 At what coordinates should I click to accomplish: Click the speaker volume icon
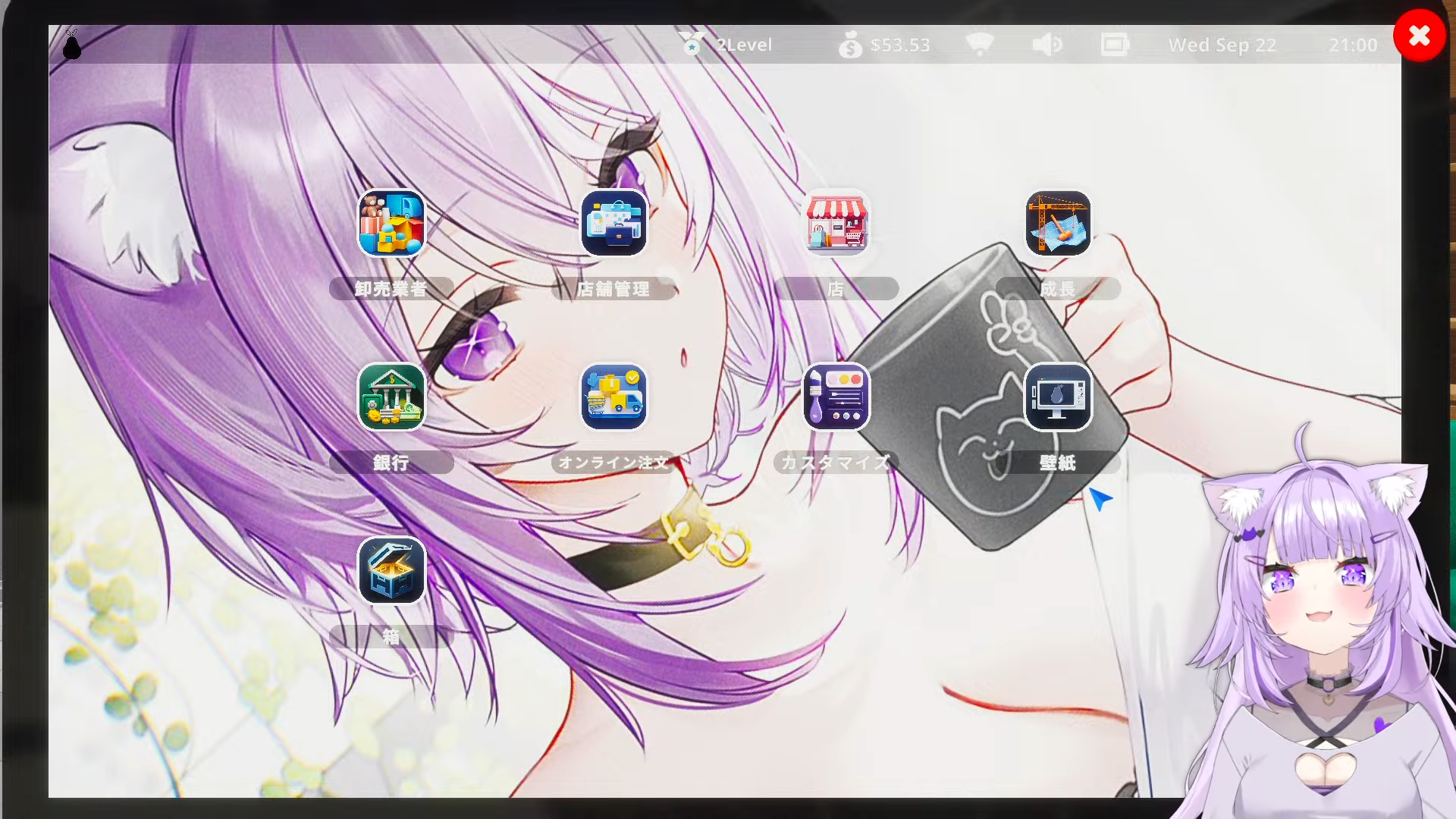pyautogui.click(x=1047, y=45)
